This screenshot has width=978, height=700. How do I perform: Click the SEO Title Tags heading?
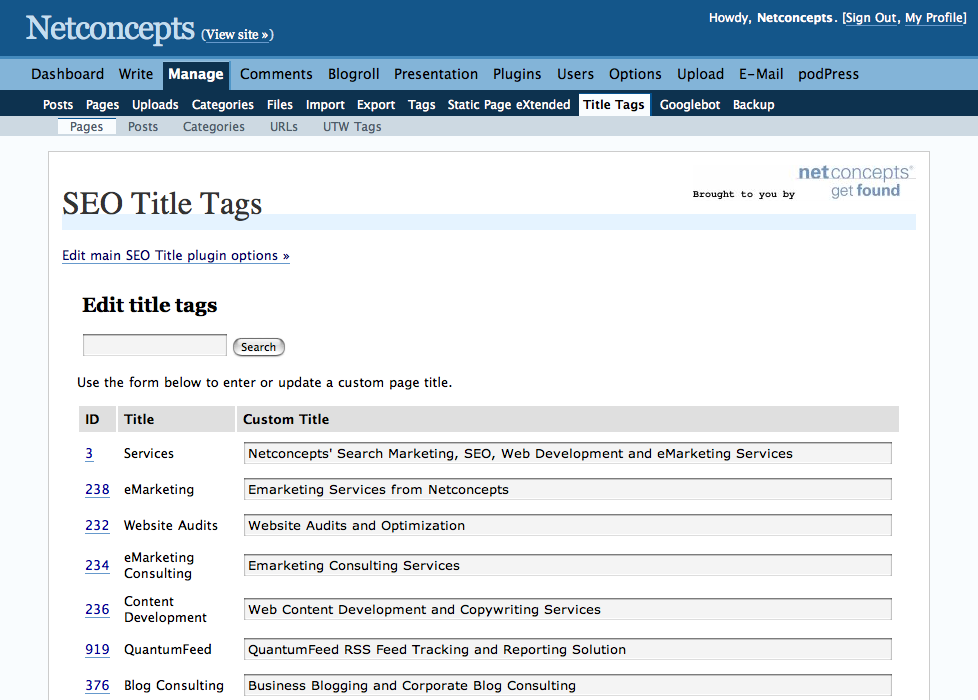pyautogui.click(x=162, y=204)
